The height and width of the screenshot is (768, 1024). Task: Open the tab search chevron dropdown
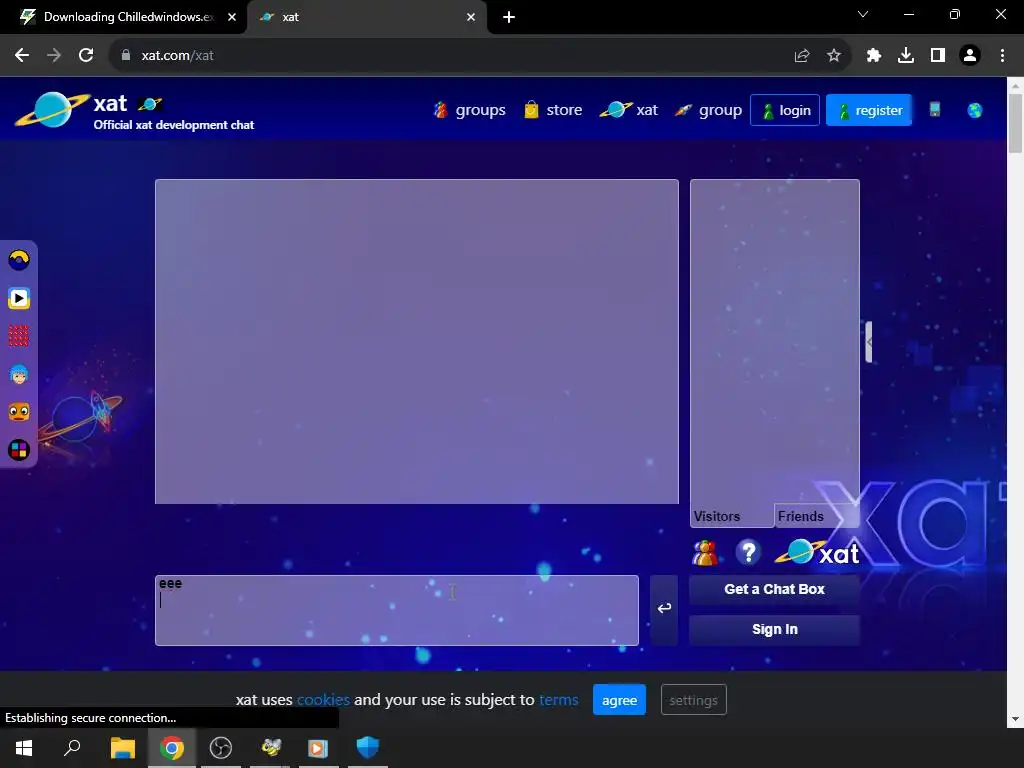863,14
